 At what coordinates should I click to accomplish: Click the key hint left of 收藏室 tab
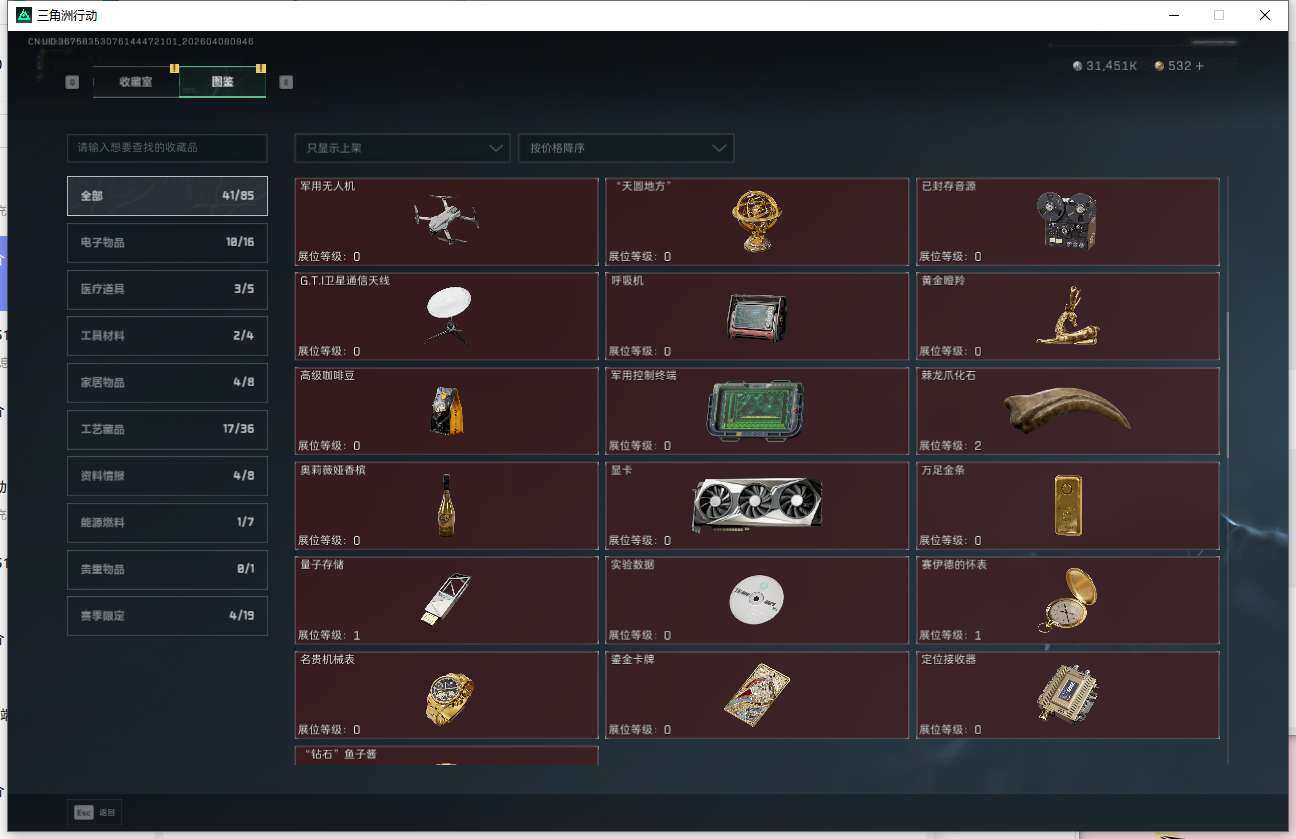[72, 82]
